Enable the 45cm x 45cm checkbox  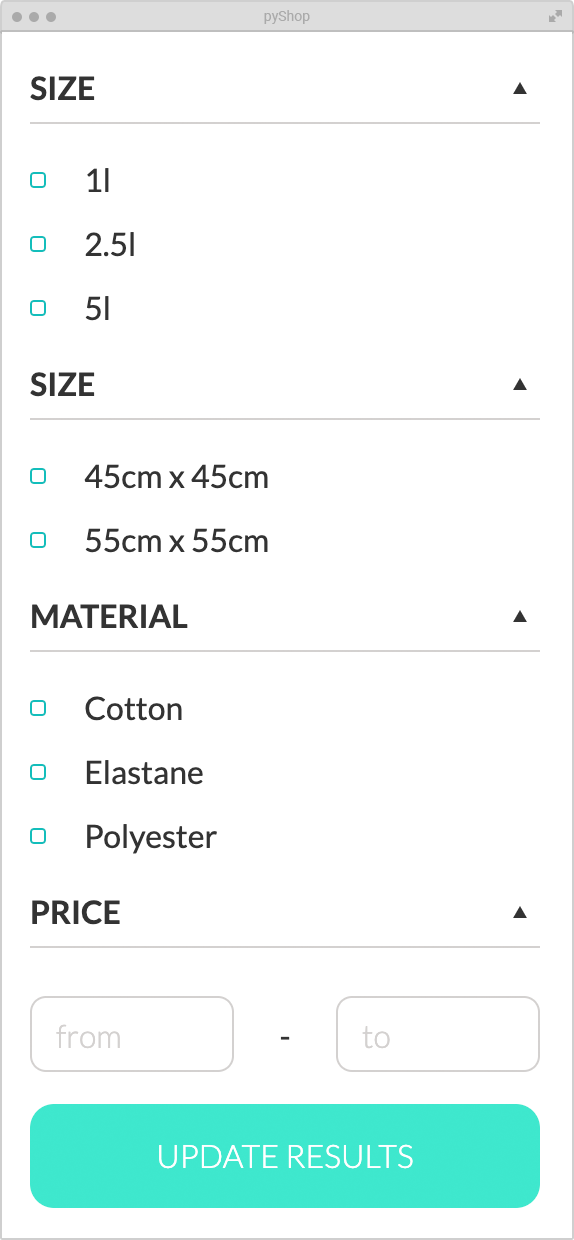coord(38,476)
